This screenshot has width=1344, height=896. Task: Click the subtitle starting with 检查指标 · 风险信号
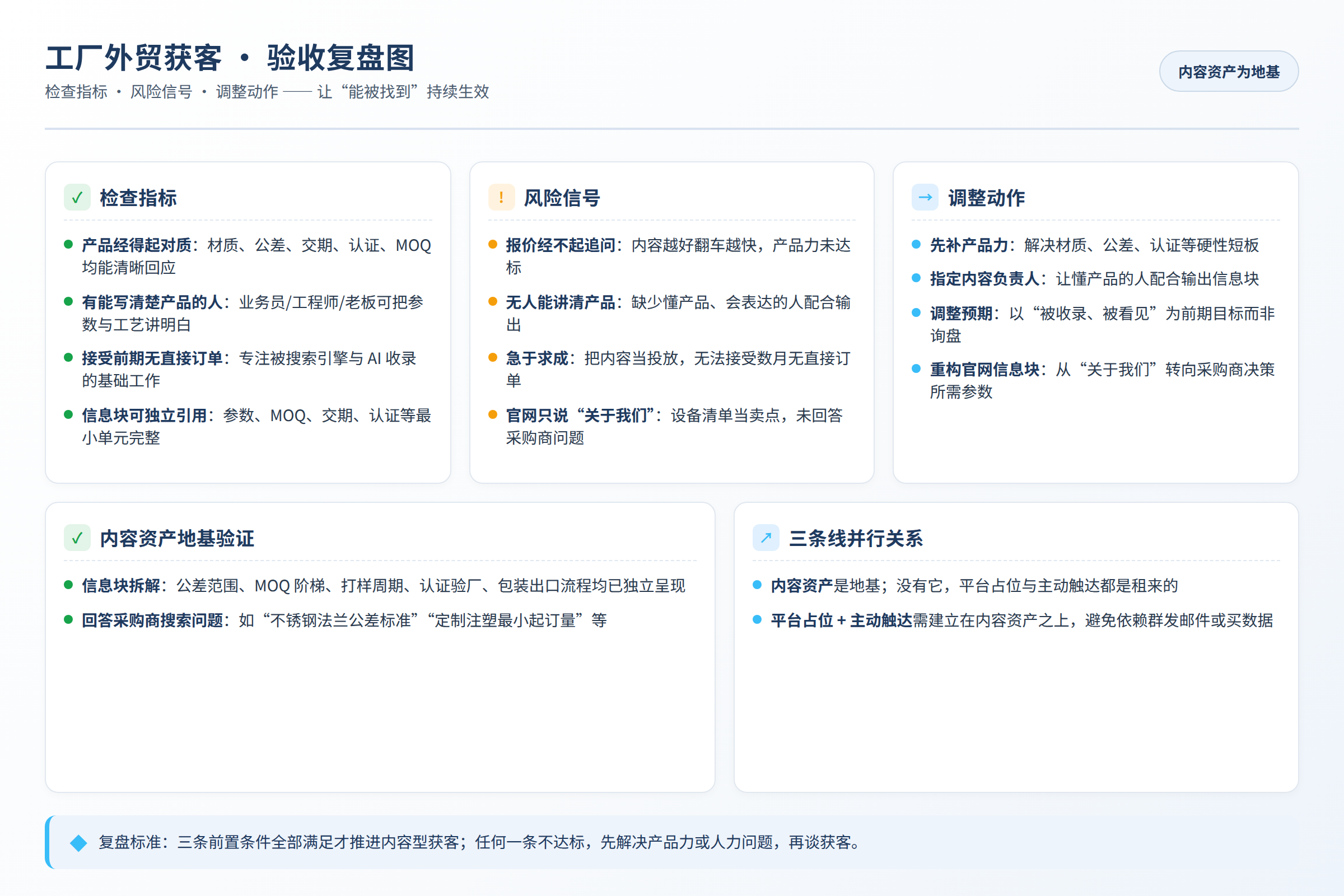[267, 91]
